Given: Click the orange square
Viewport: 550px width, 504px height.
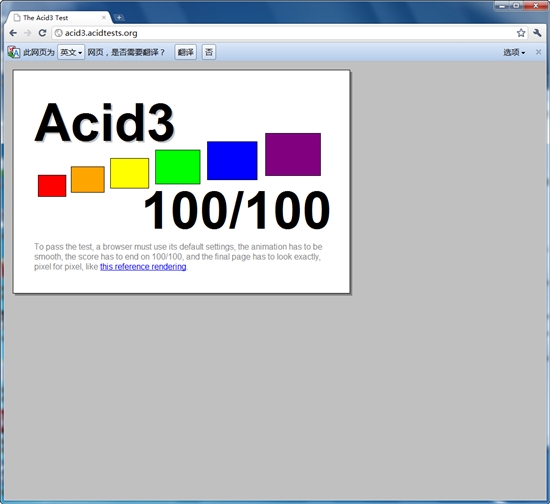Looking at the screenshot, I should click(88, 180).
